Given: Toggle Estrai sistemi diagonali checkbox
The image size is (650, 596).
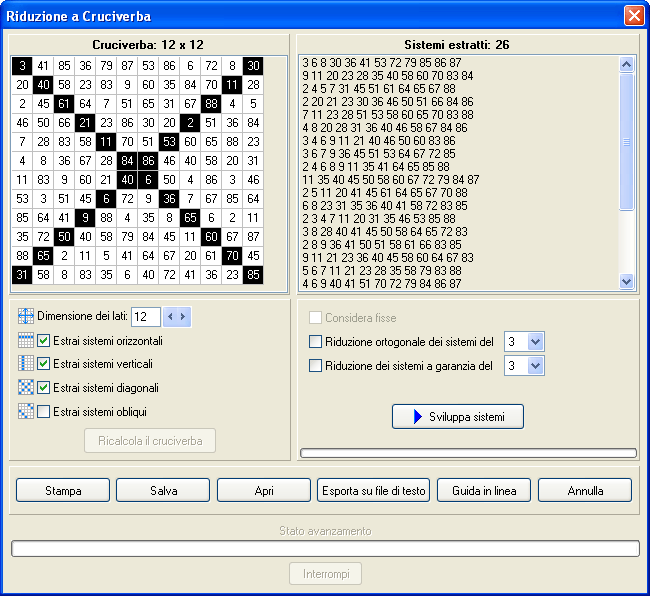Looking at the screenshot, I should [x=44, y=388].
